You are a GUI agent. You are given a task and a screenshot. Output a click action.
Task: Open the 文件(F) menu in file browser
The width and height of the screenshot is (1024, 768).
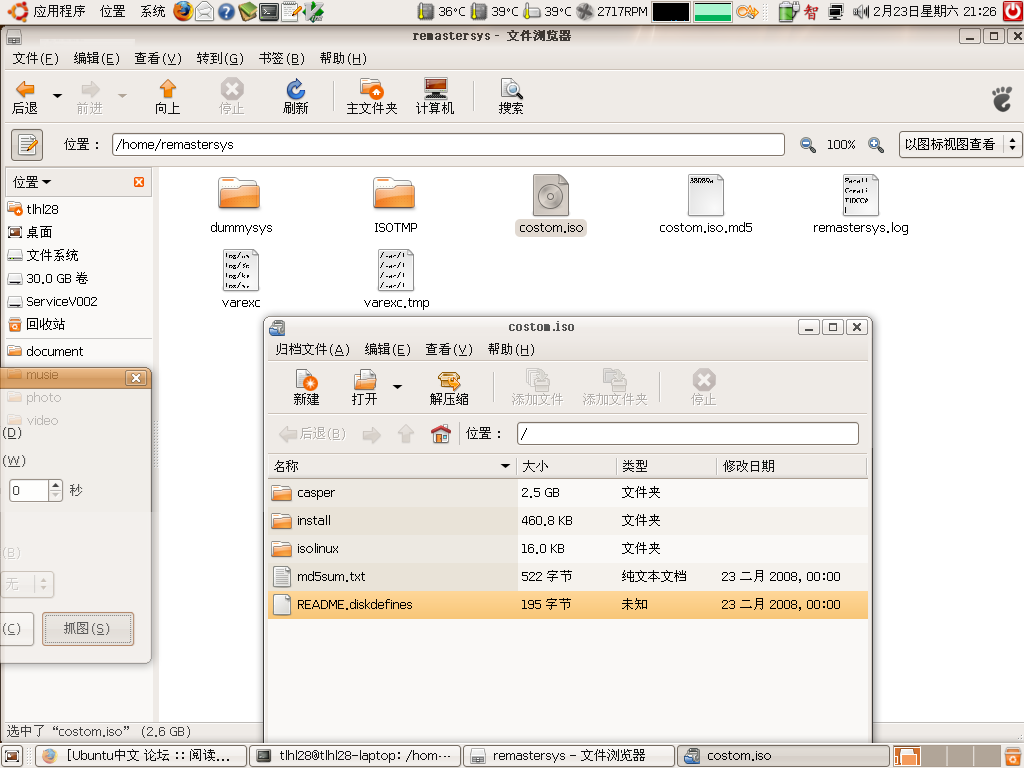35,59
